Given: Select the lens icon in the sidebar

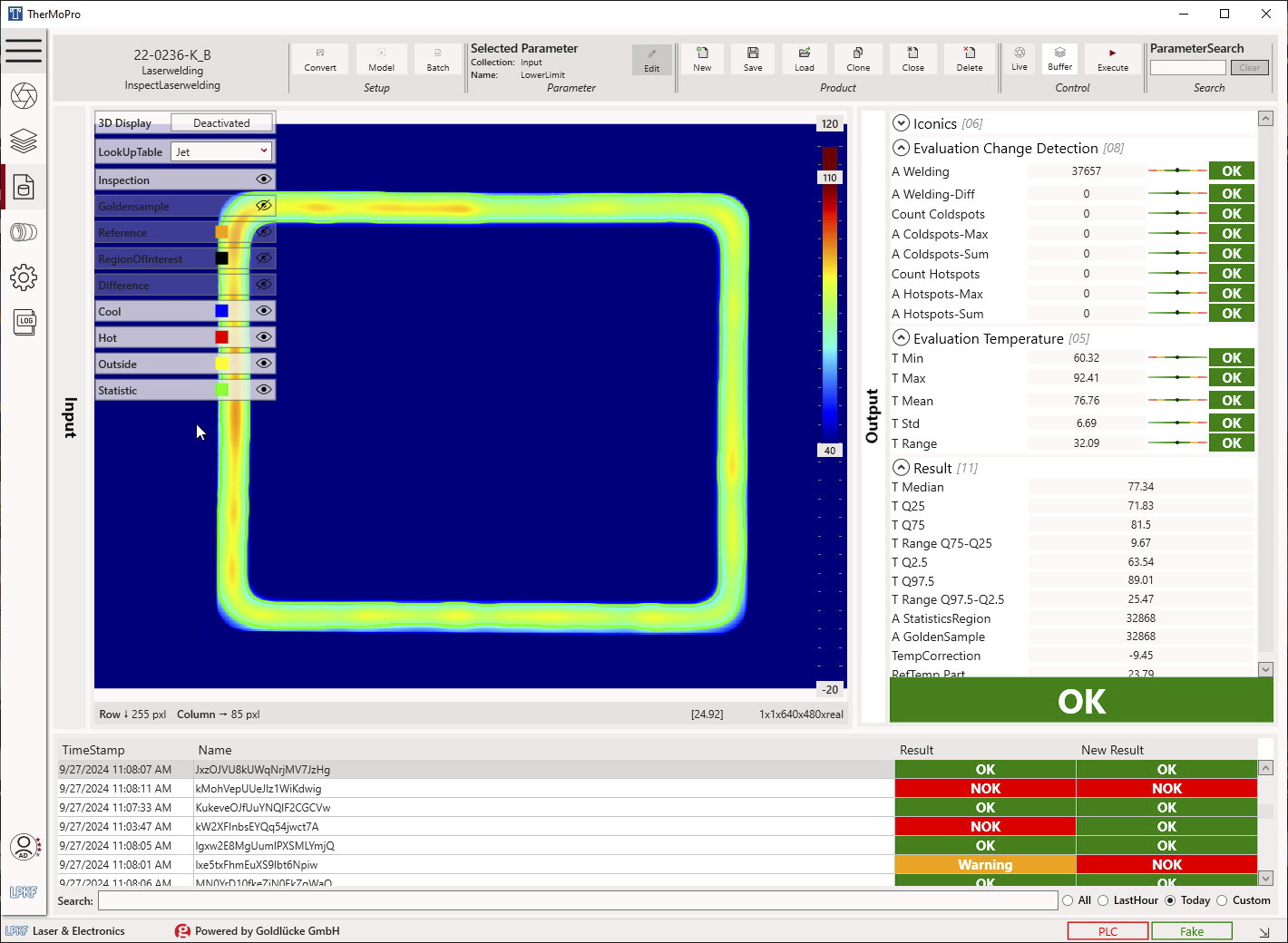Looking at the screenshot, I should [24, 232].
